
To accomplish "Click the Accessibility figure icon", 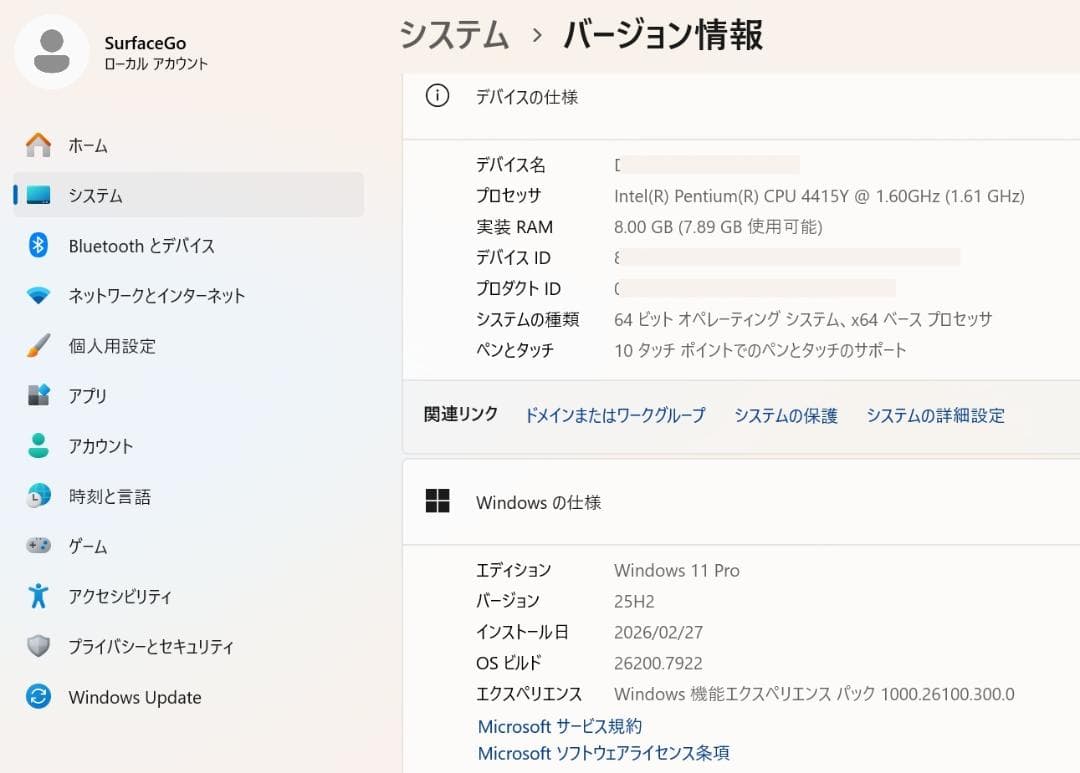I will (x=39, y=596).
